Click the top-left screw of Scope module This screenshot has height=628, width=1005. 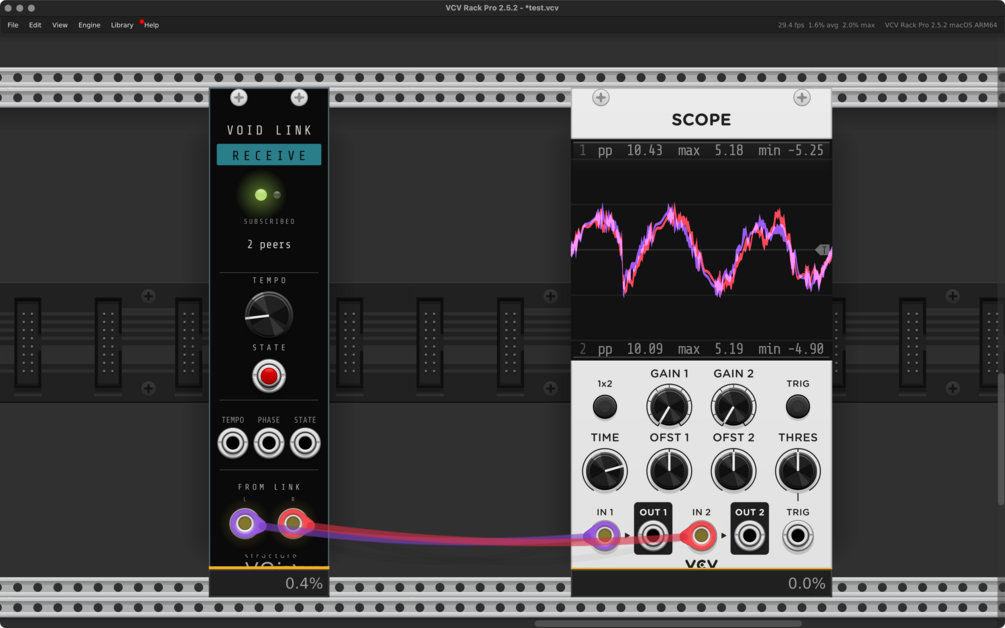[601, 97]
